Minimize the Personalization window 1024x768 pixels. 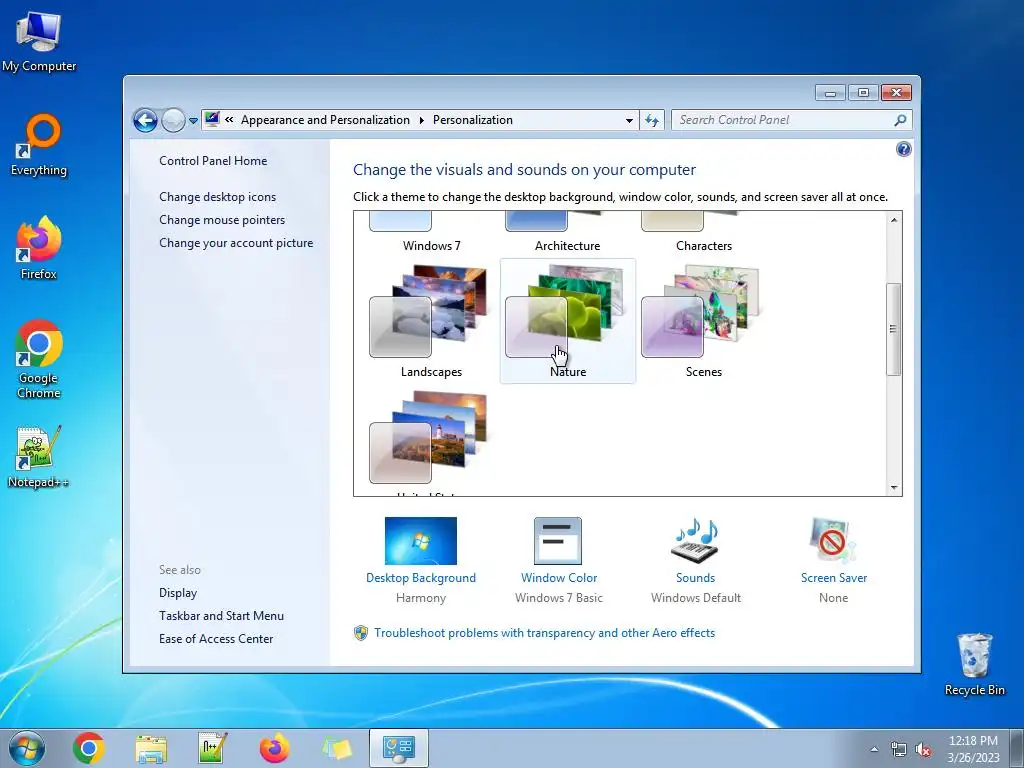[830, 93]
